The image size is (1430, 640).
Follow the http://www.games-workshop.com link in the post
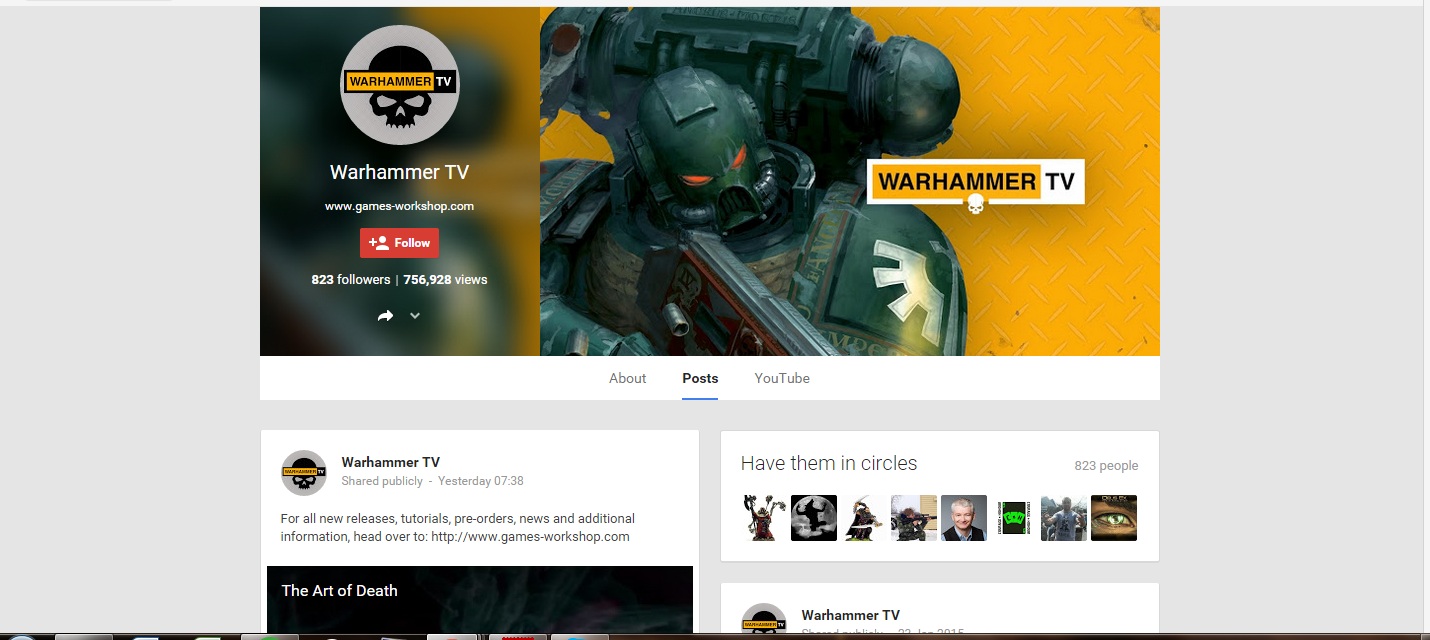click(x=531, y=537)
